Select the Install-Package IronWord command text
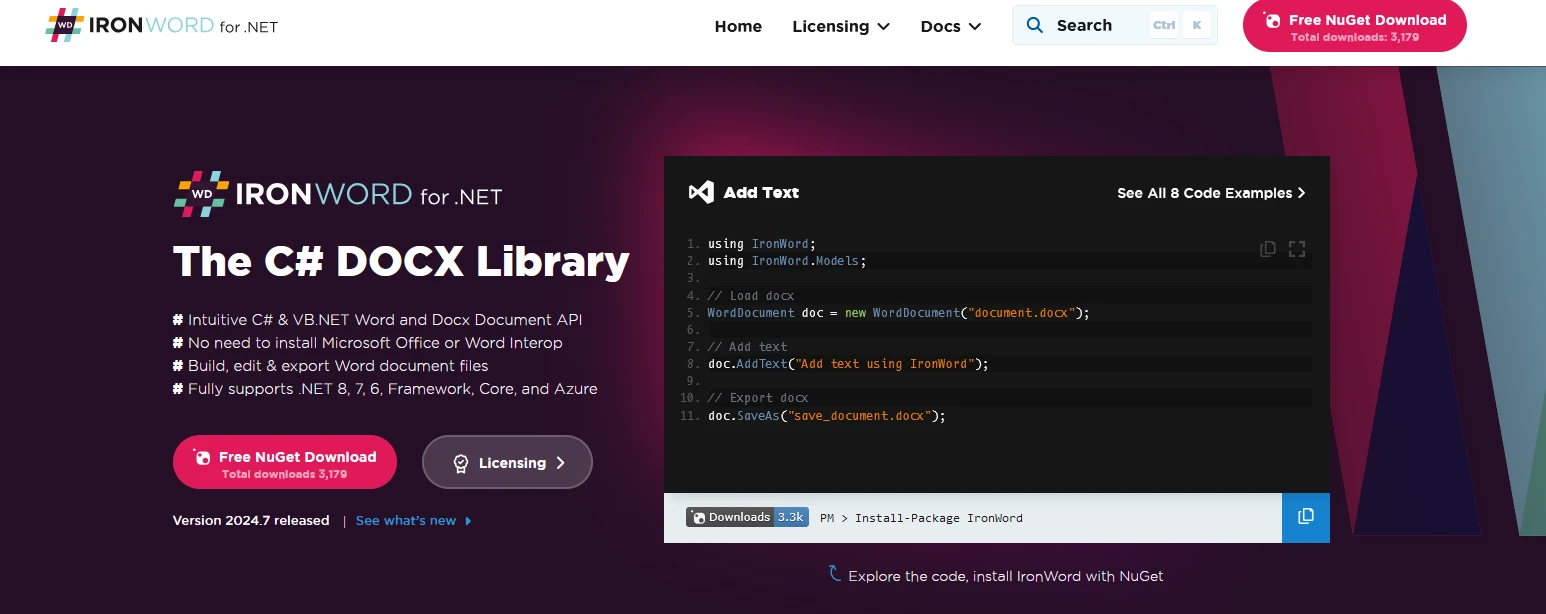The width and height of the screenshot is (1546, 614). point(937,518)
